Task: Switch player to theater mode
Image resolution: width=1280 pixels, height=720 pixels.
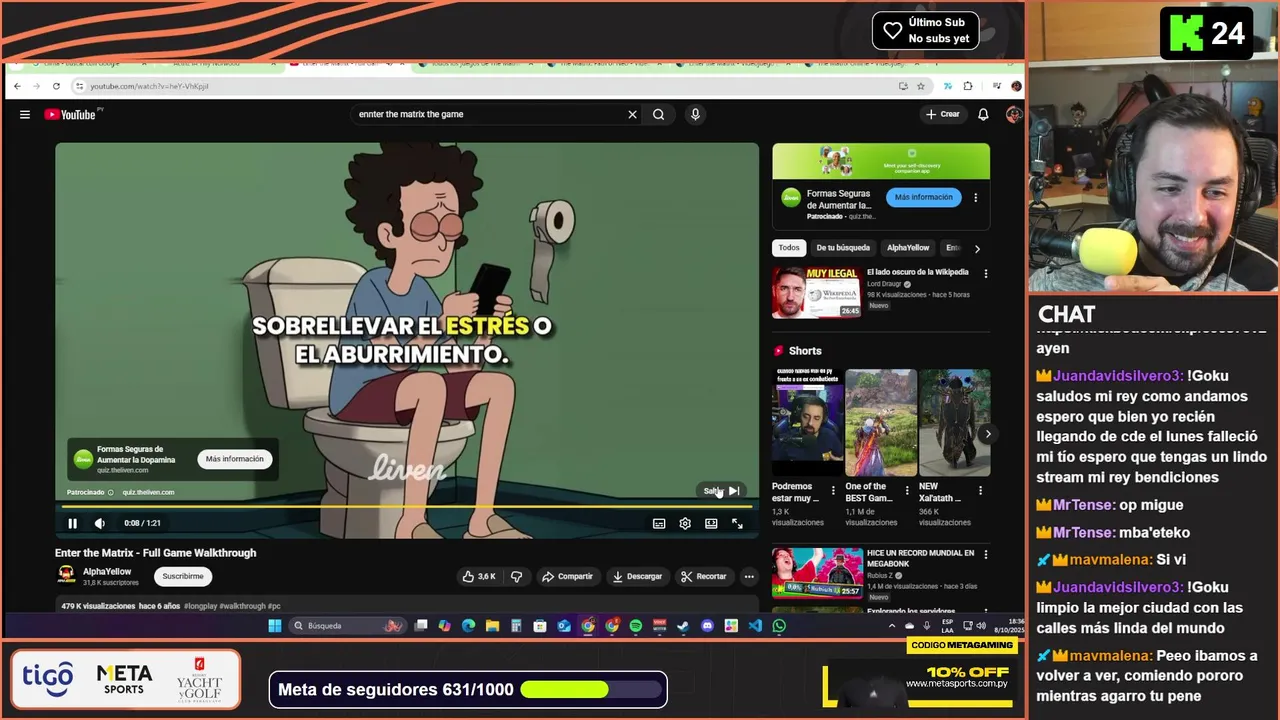Action: point(711,523)
